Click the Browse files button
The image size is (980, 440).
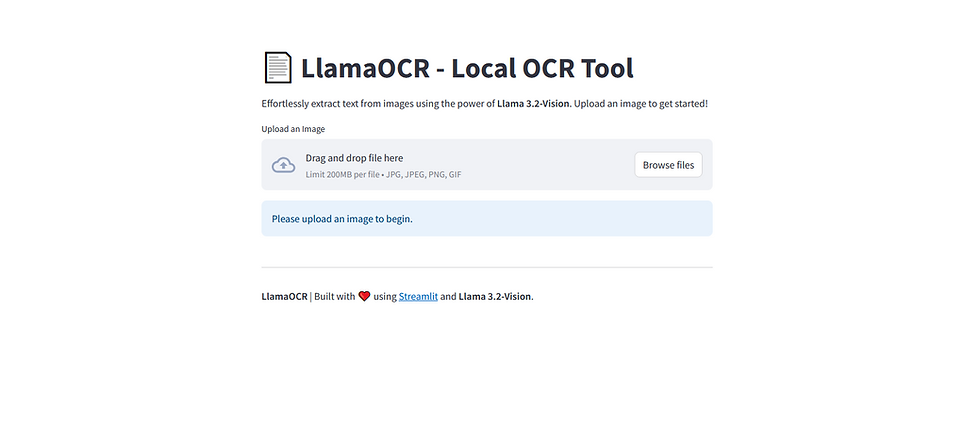[x=668, y=165]
